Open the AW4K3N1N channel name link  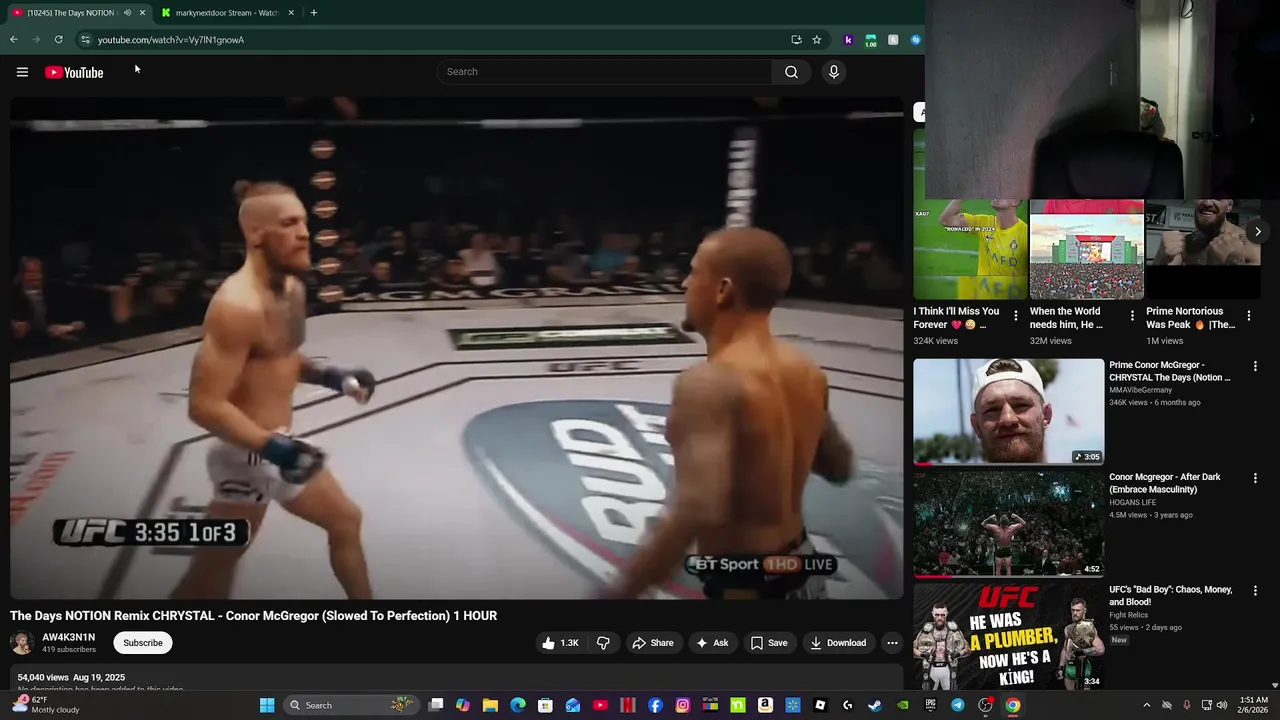68,637
